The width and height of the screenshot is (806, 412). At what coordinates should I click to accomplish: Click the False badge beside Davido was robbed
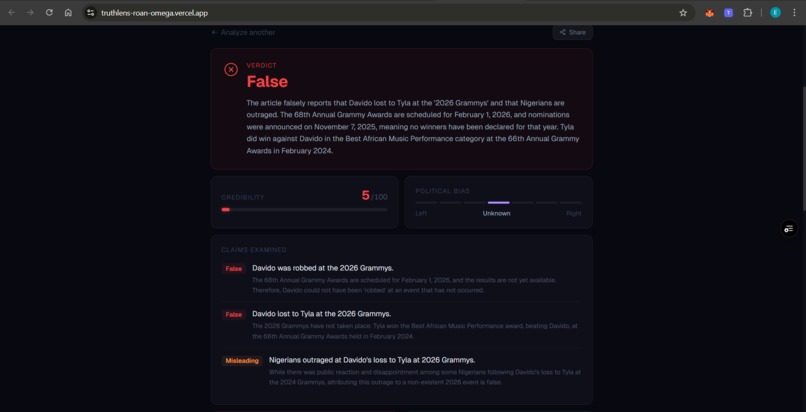click(233, 269)
